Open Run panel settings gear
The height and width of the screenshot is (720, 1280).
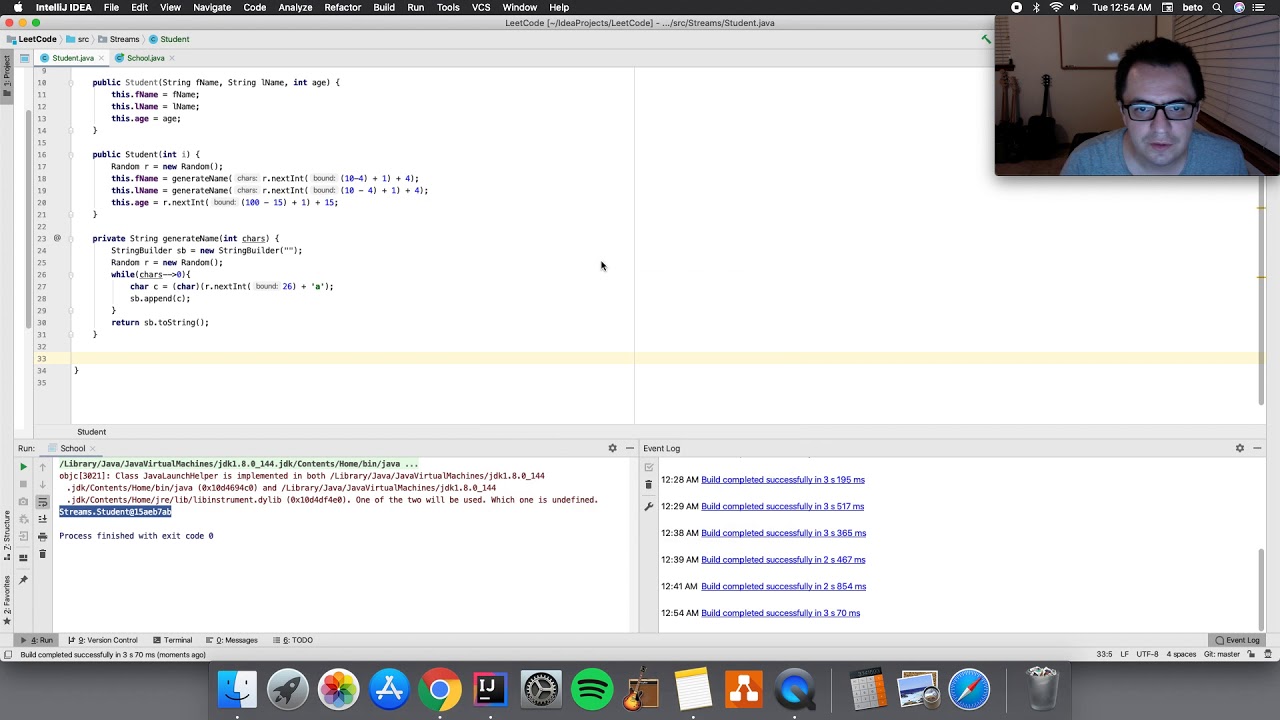pos(612,448)
